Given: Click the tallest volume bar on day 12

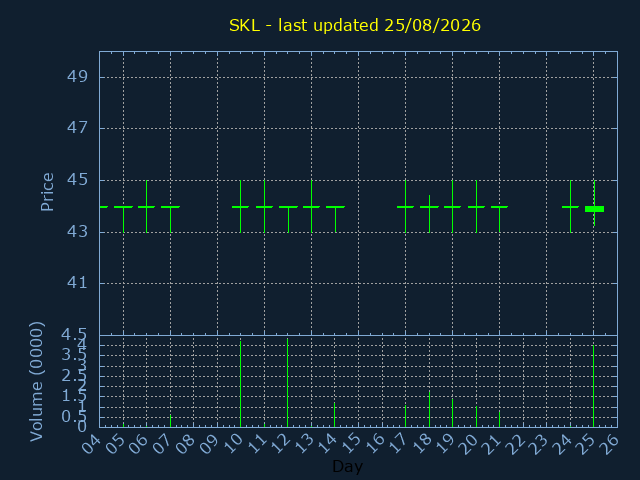Looking at the screenshot, I should 287,382.
